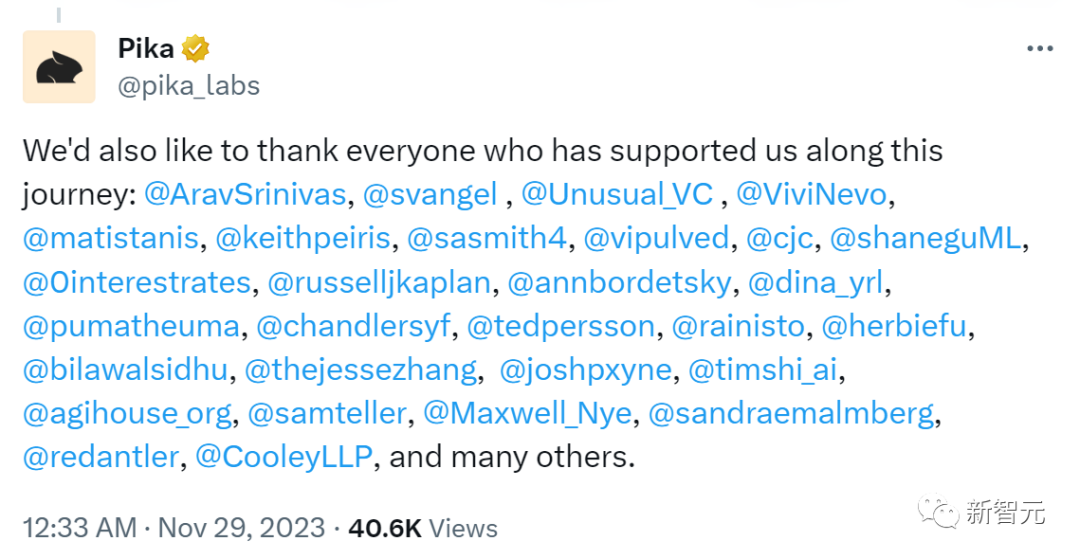Click the @dina_yrl mention
The image size is (1080, 559).
[x=815, y=282]
